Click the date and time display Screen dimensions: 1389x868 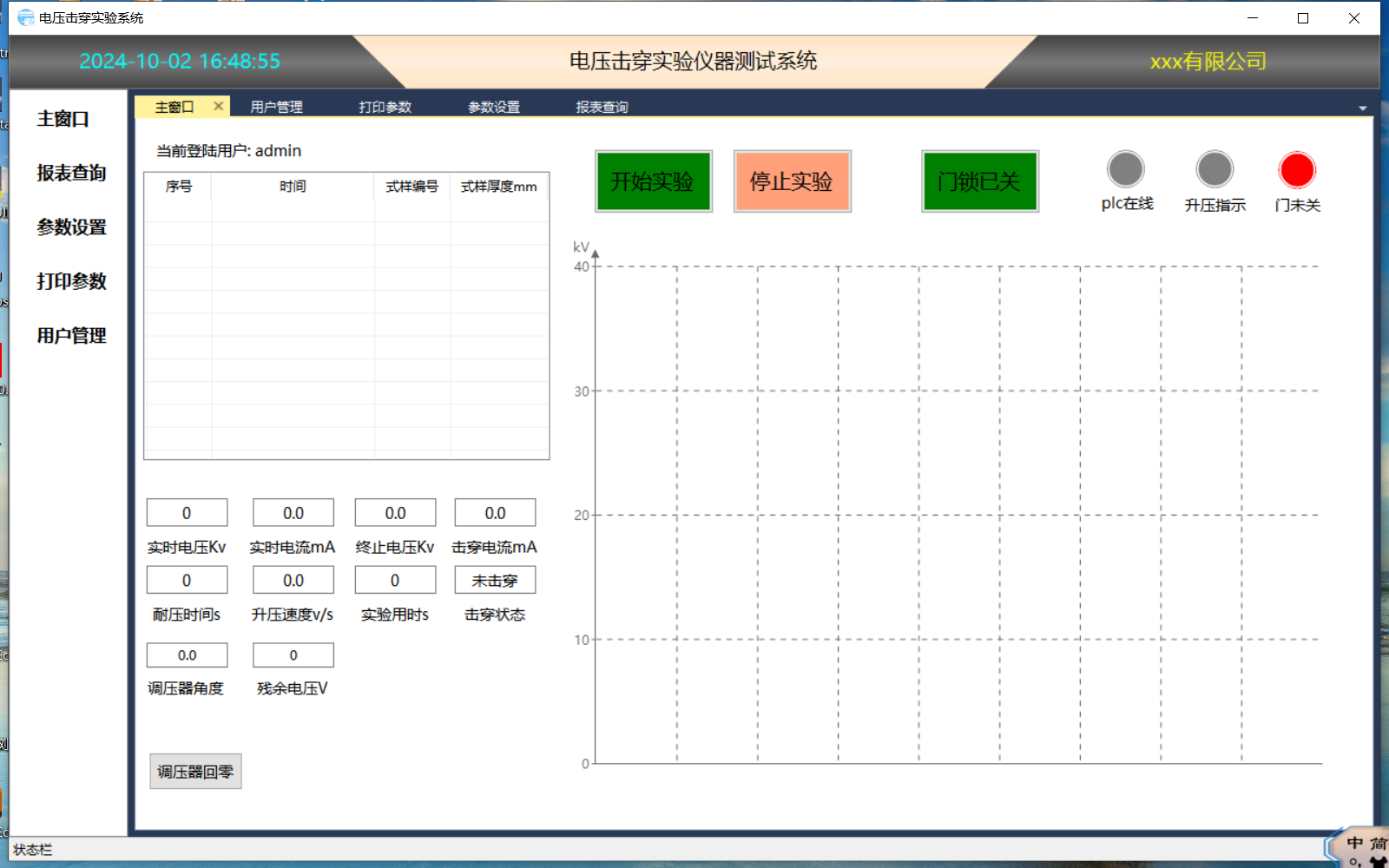(x=180, y=61)
